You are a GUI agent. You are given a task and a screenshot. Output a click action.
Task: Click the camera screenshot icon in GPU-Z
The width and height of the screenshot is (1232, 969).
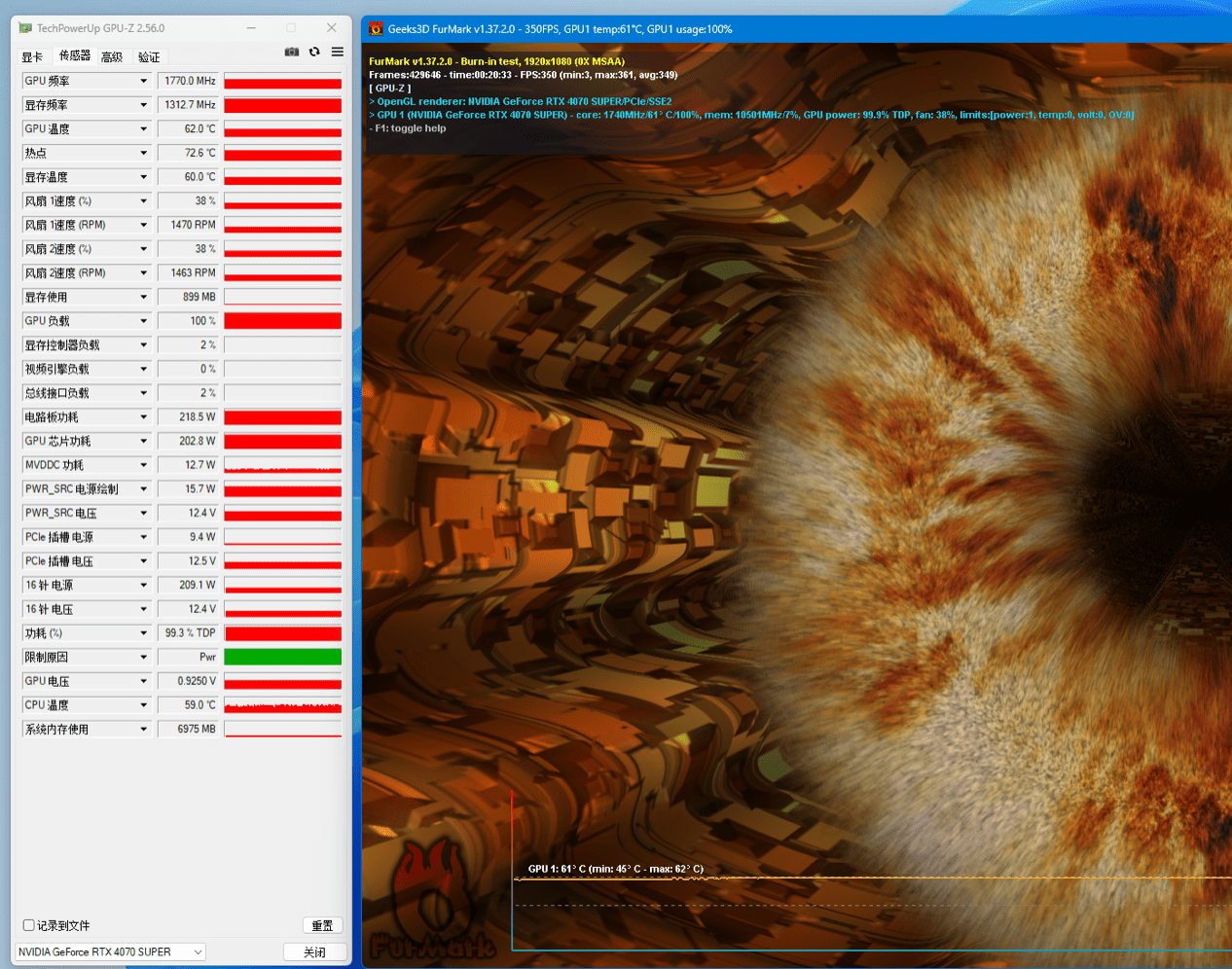tap(291, 53)
